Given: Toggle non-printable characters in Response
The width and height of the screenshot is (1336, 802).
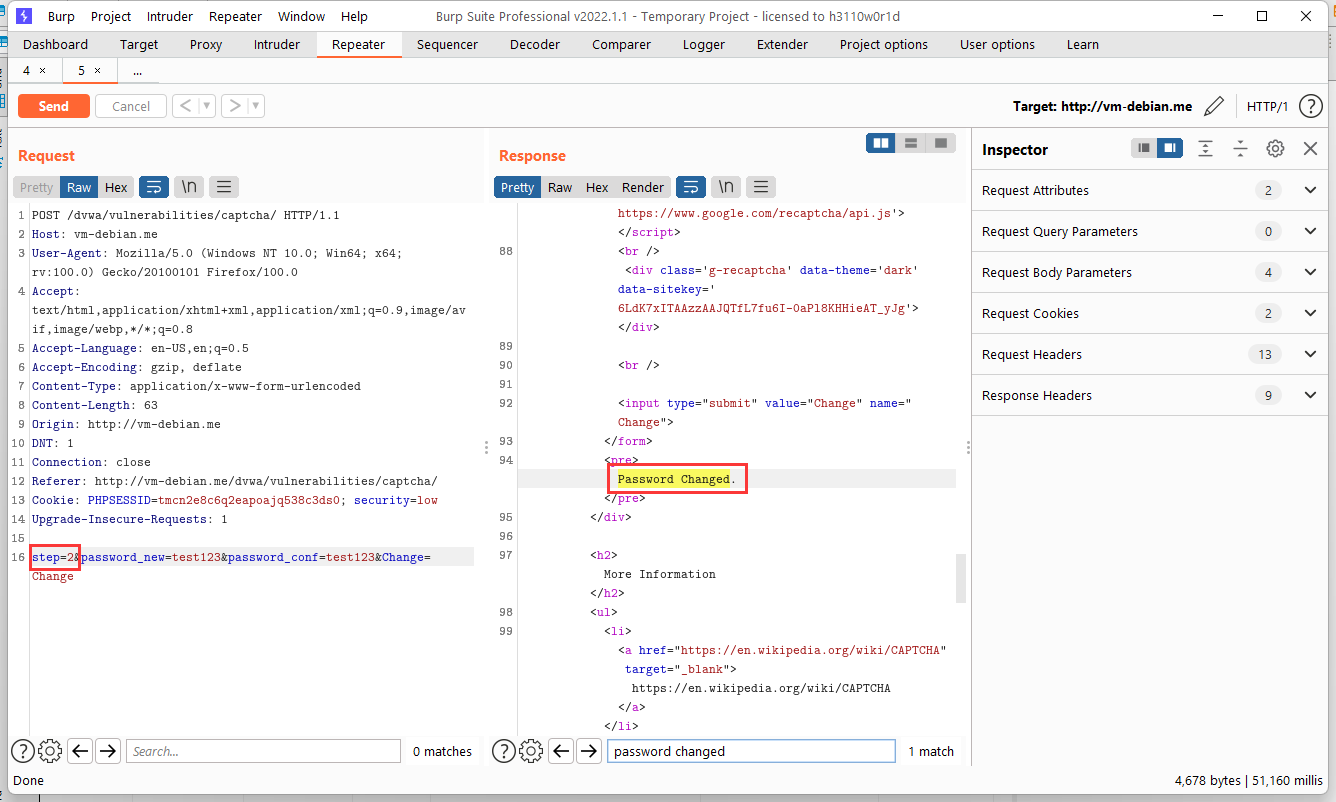Looking at the screenshot, I should coord(725,187).
